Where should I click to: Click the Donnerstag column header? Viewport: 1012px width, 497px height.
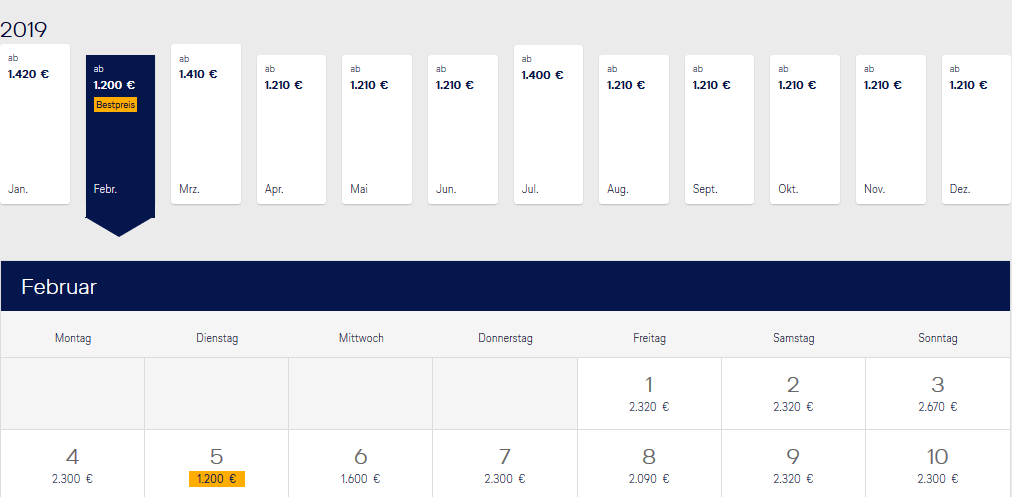(505, 338)
